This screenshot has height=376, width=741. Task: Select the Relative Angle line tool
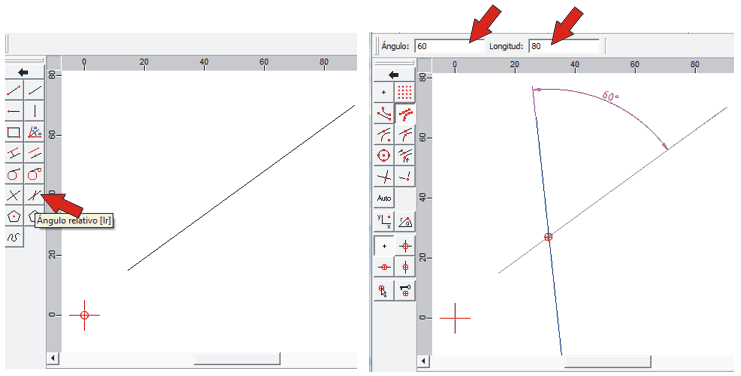34,195
